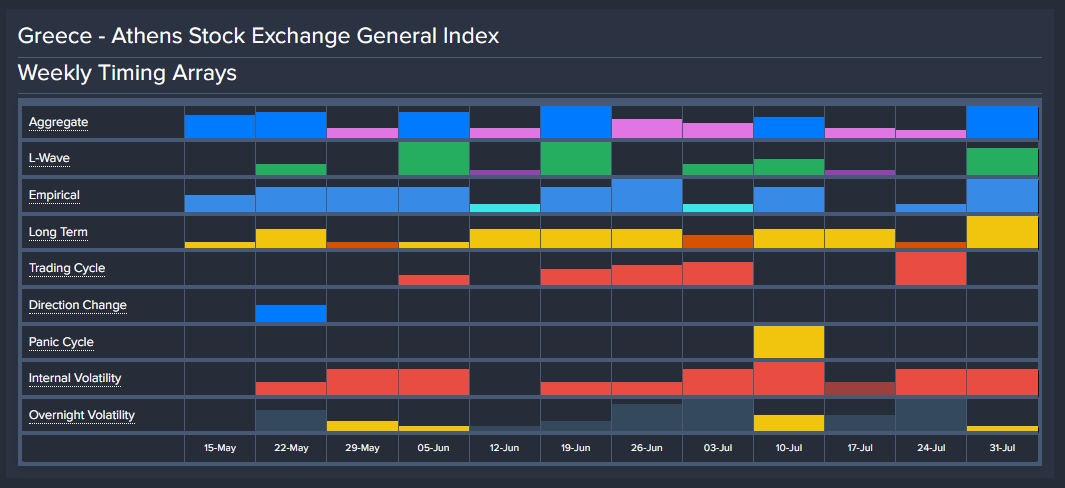Select the 26-Jun date column header

click(x=647, y=449)
